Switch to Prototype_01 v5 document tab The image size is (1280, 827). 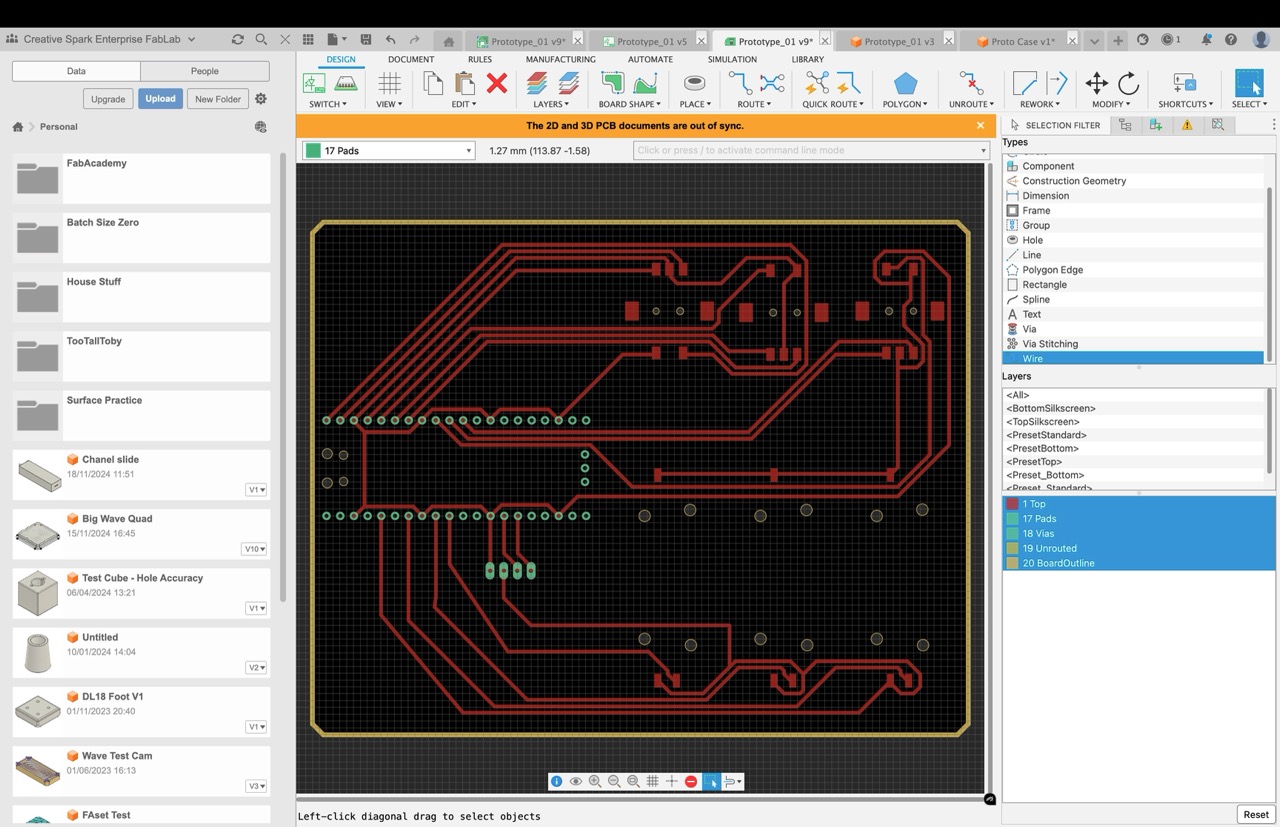pos(652,41)
